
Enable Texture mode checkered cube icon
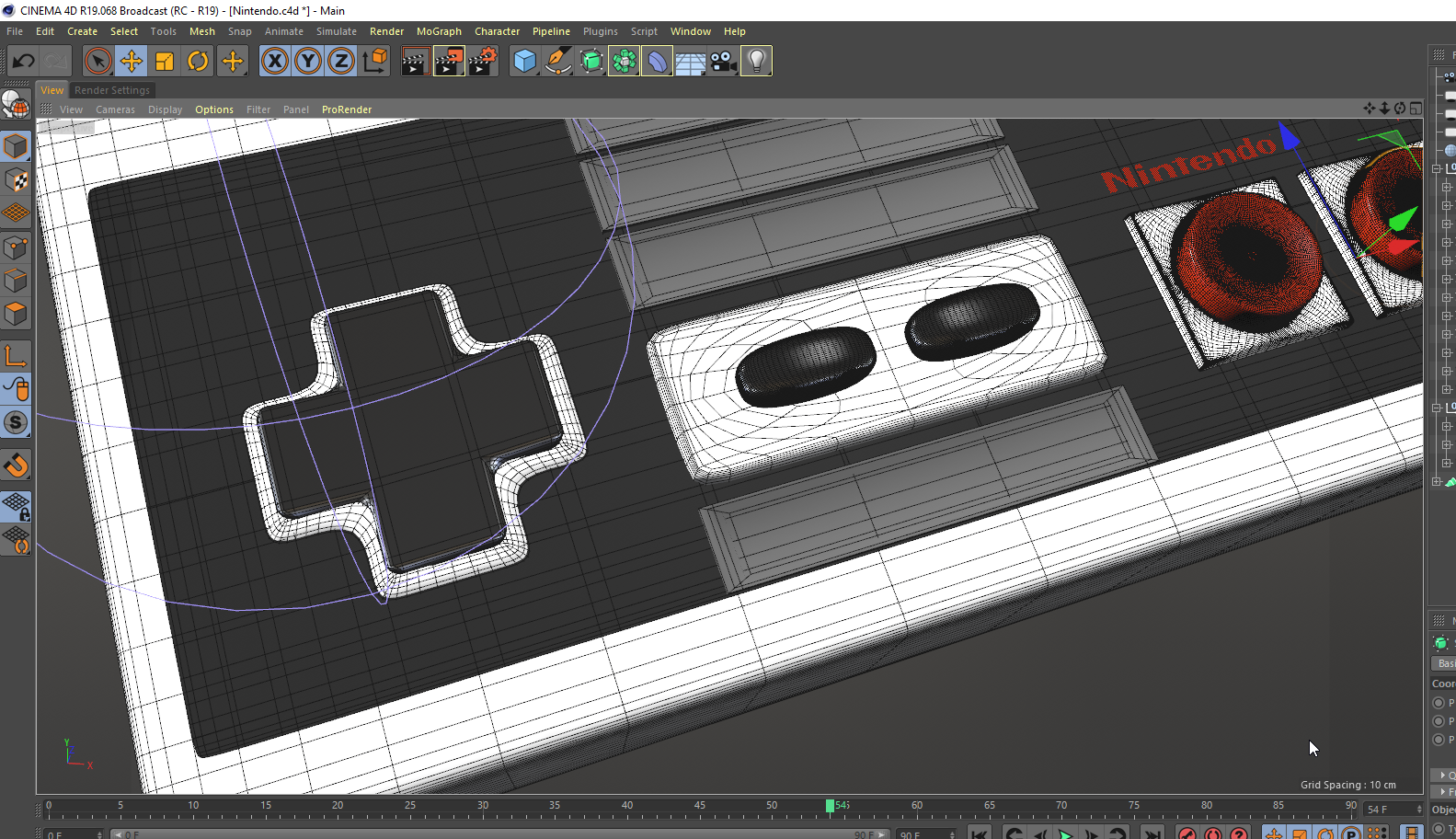click(16, 180)
